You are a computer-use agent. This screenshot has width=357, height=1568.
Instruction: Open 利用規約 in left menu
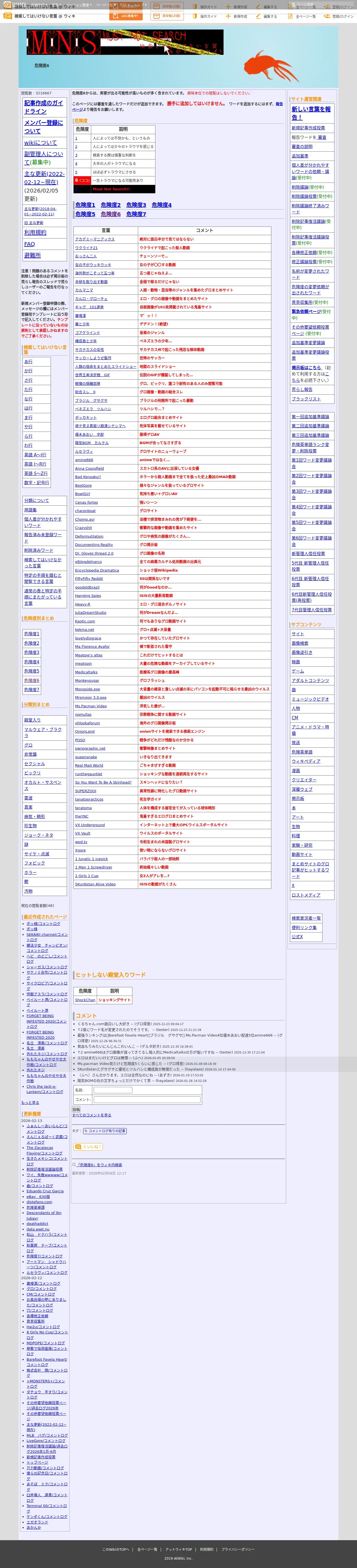coord(35,233)
